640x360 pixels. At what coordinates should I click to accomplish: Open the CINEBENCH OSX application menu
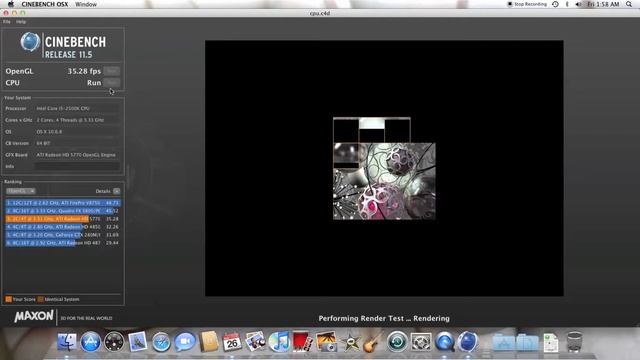(45, 4)
